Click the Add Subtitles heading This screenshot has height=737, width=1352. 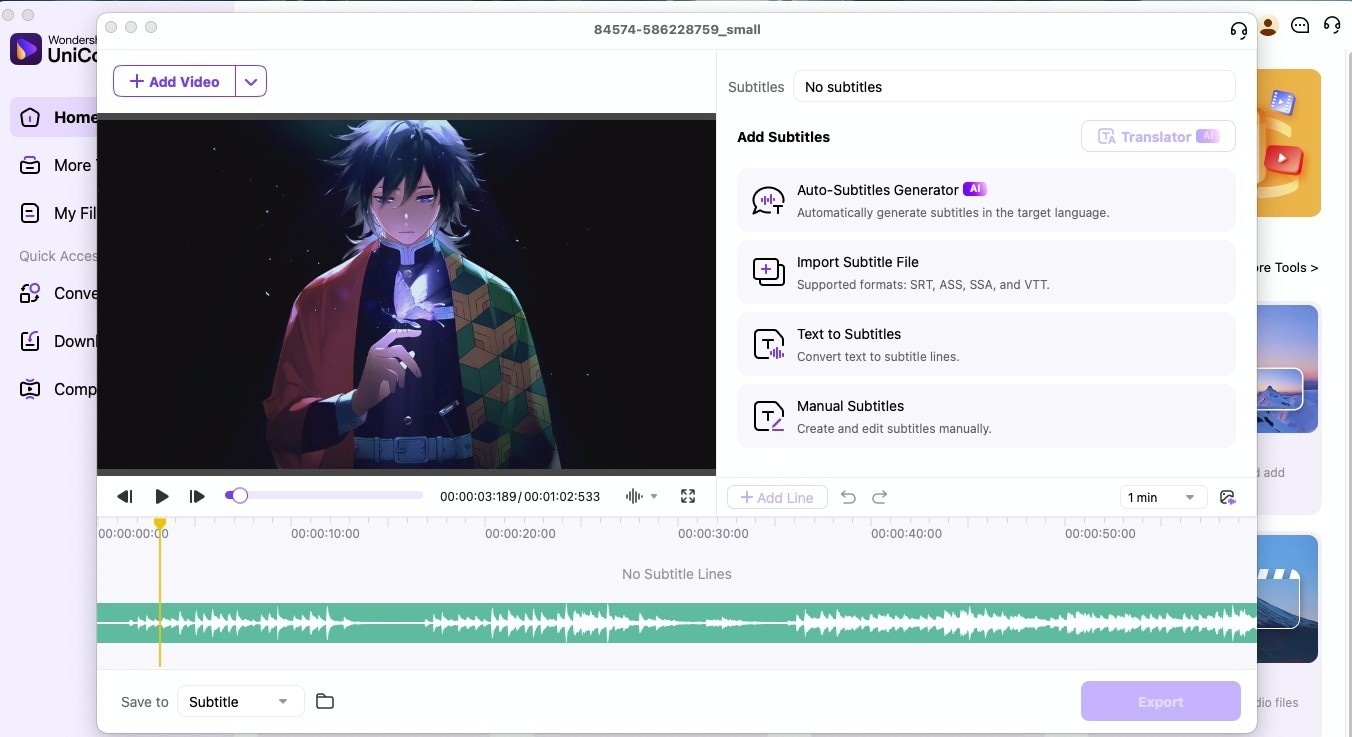(783, 137)
